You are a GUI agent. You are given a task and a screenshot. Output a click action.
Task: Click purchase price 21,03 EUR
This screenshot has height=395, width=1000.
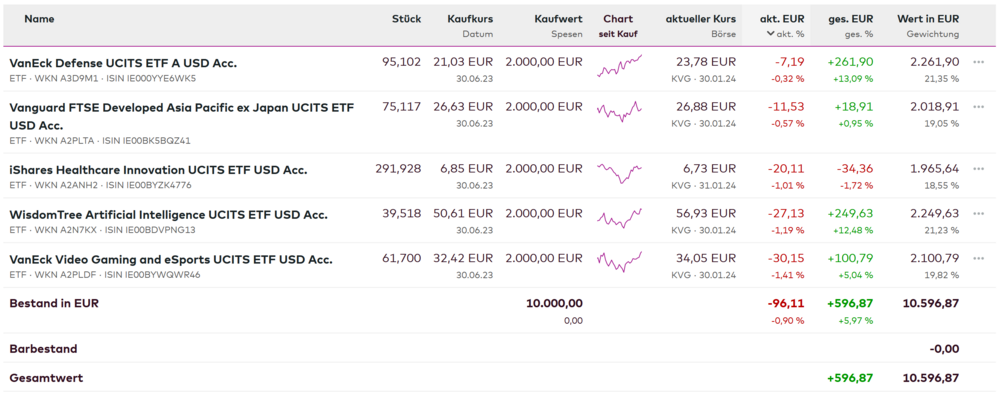[464, 63]
